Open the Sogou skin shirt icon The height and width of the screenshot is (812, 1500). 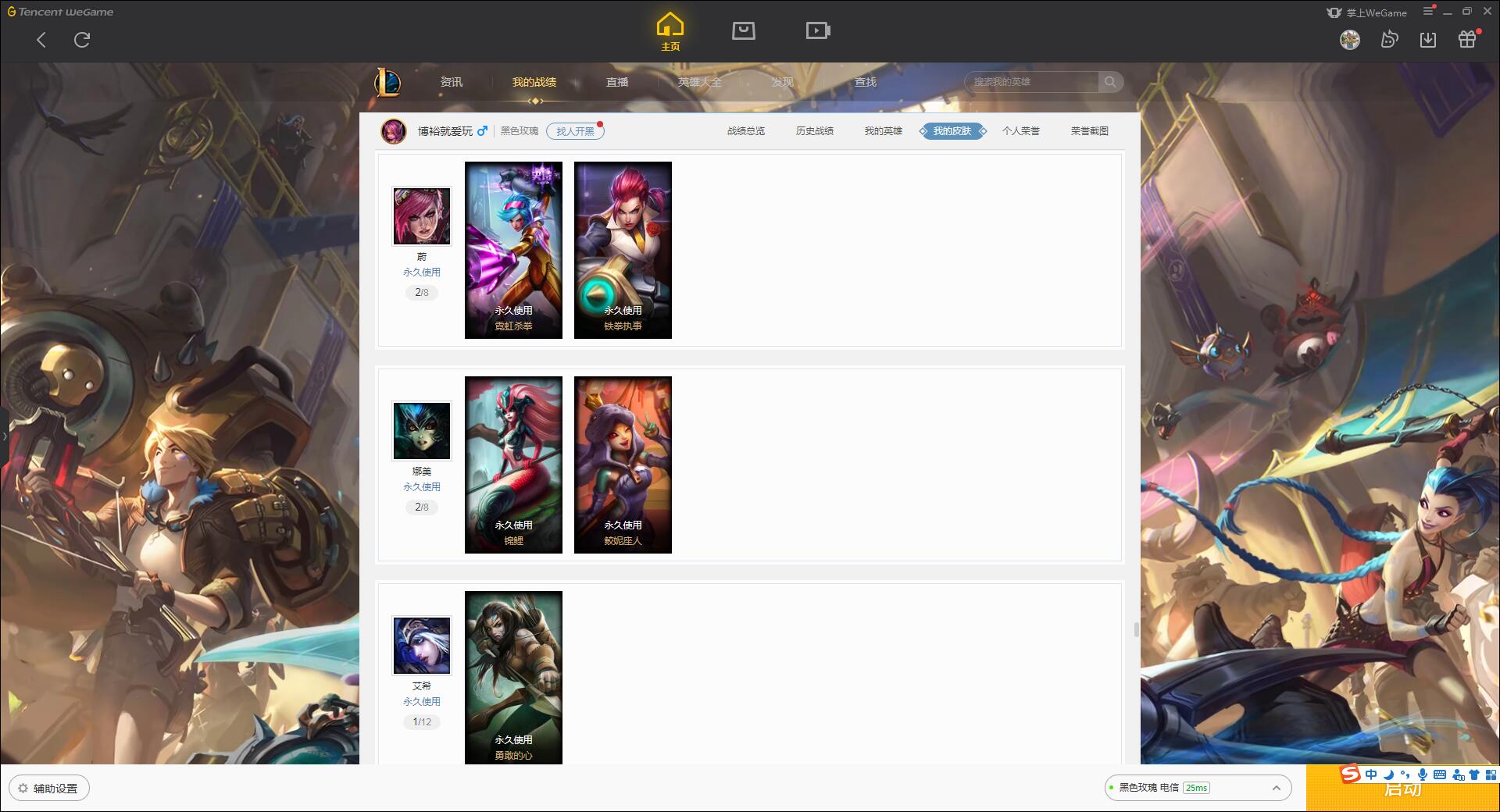(1474, 775)
